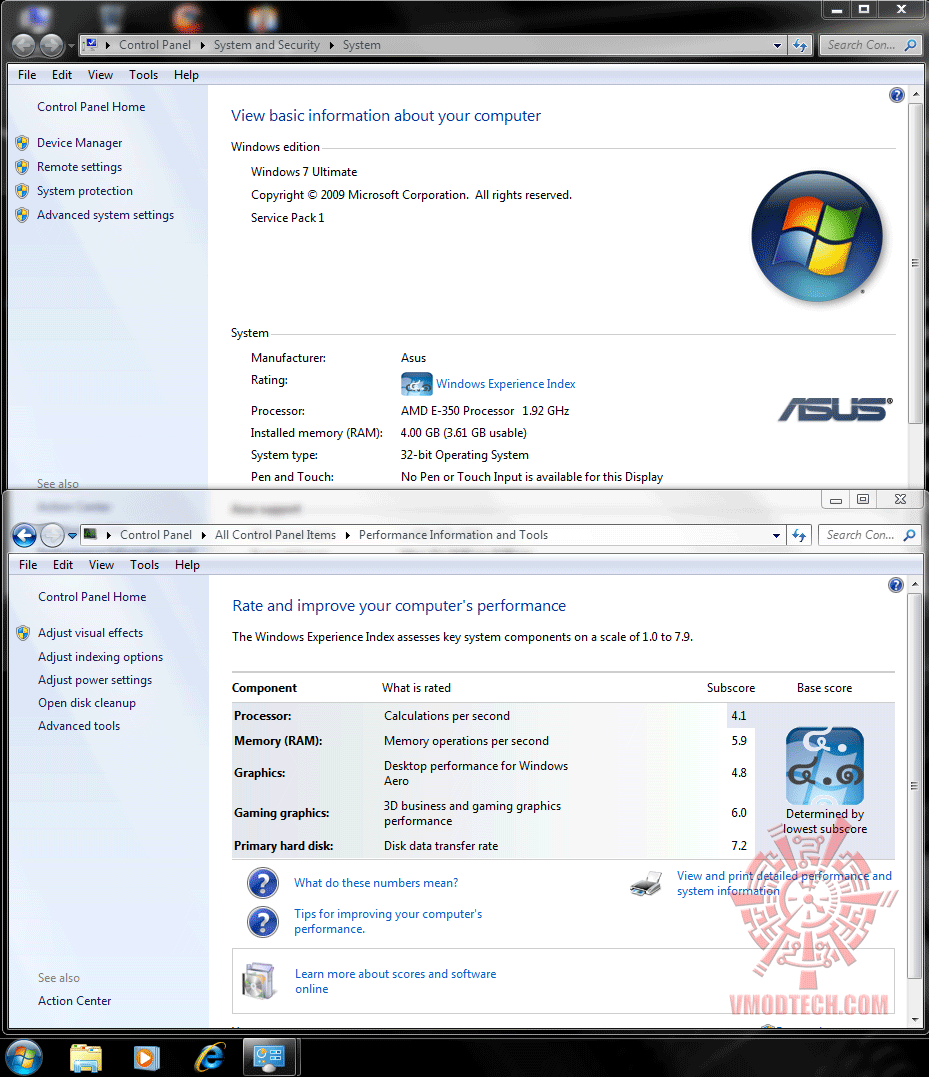Click View and print detailed performance link
Image resolution: width=929 pixels, height=1077 pixels.
click(x=784, y=883)
